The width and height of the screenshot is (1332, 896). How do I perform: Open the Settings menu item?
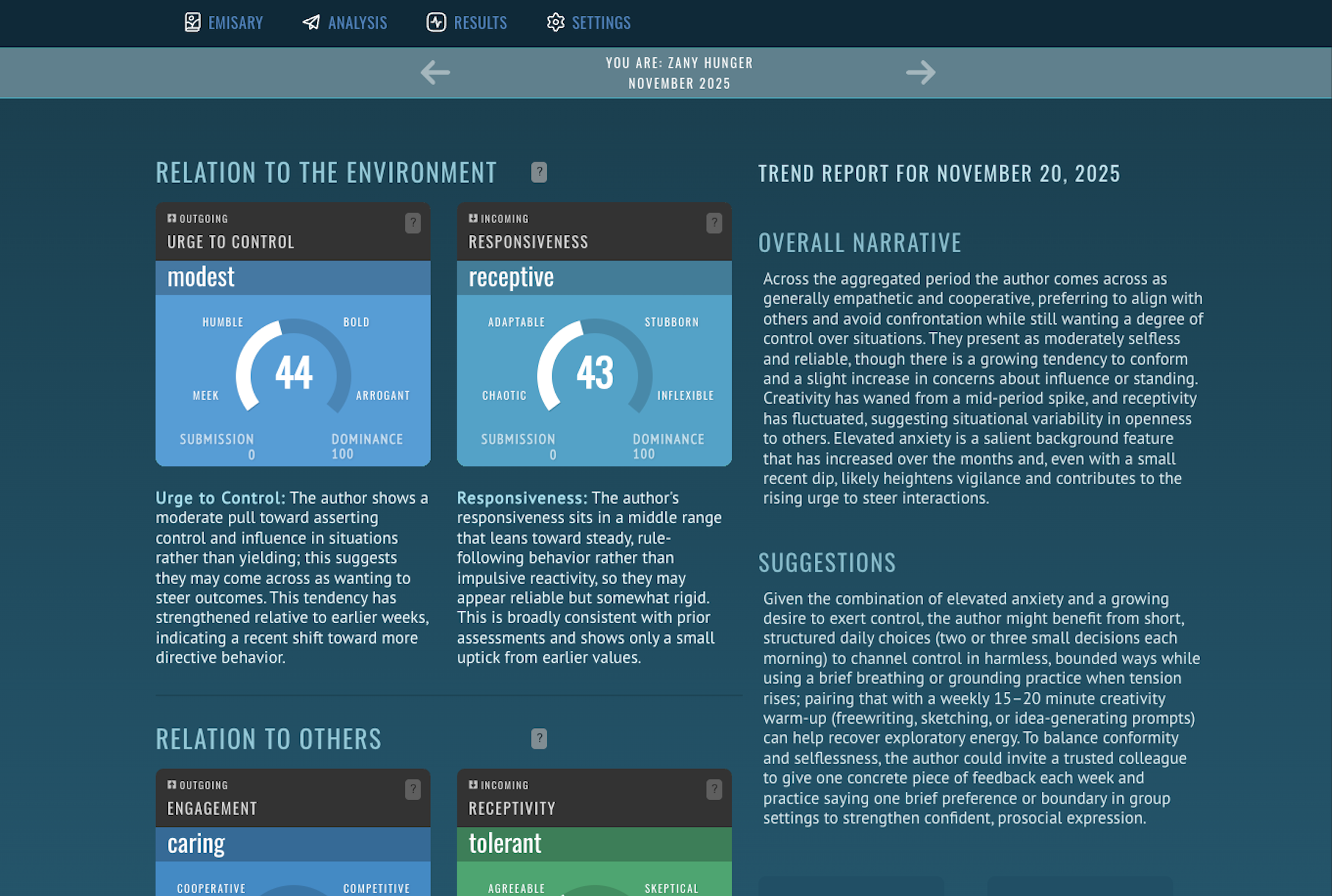coord(601,23)
